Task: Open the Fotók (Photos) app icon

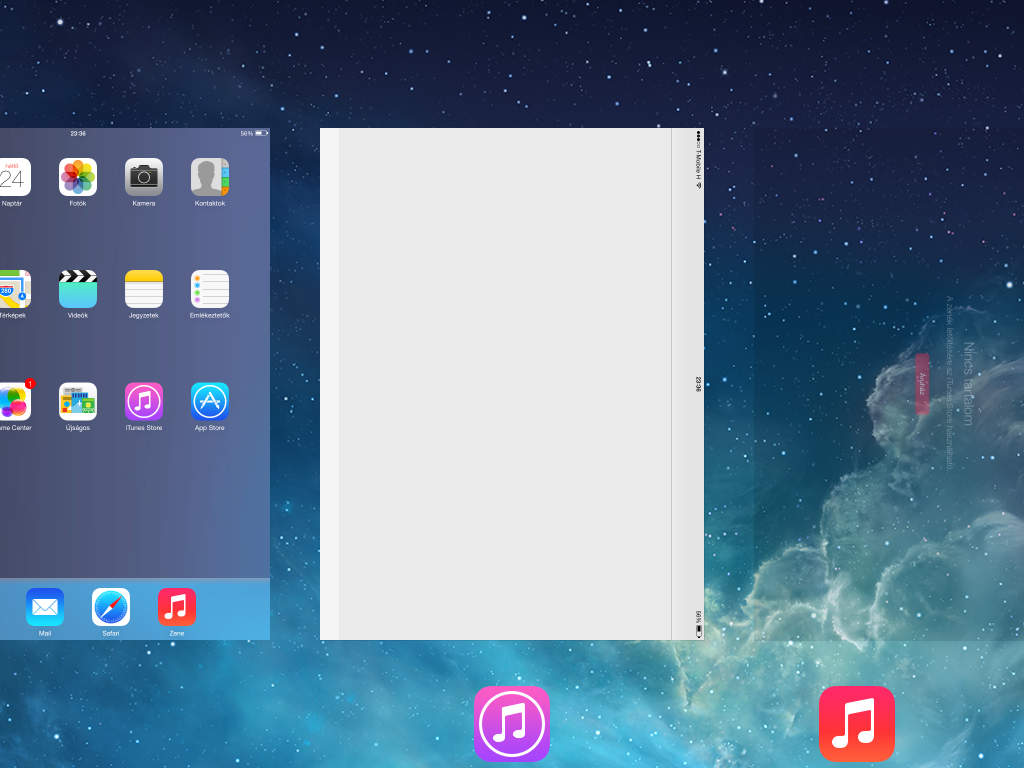Action: tap(78, 177)
